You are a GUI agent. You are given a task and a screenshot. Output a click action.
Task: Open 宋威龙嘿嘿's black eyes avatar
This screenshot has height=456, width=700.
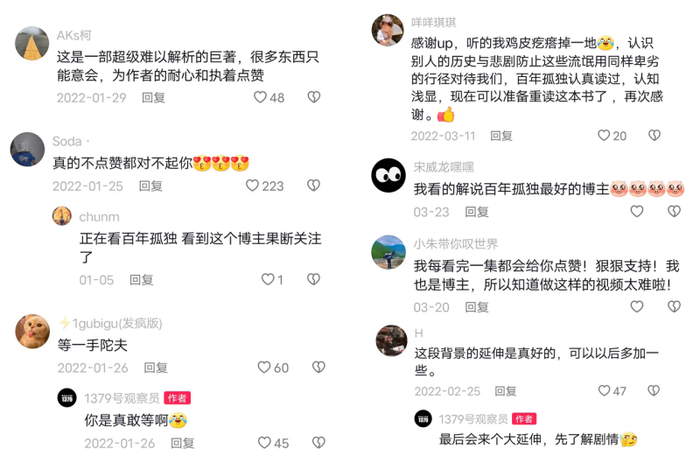tap(388, 175)
